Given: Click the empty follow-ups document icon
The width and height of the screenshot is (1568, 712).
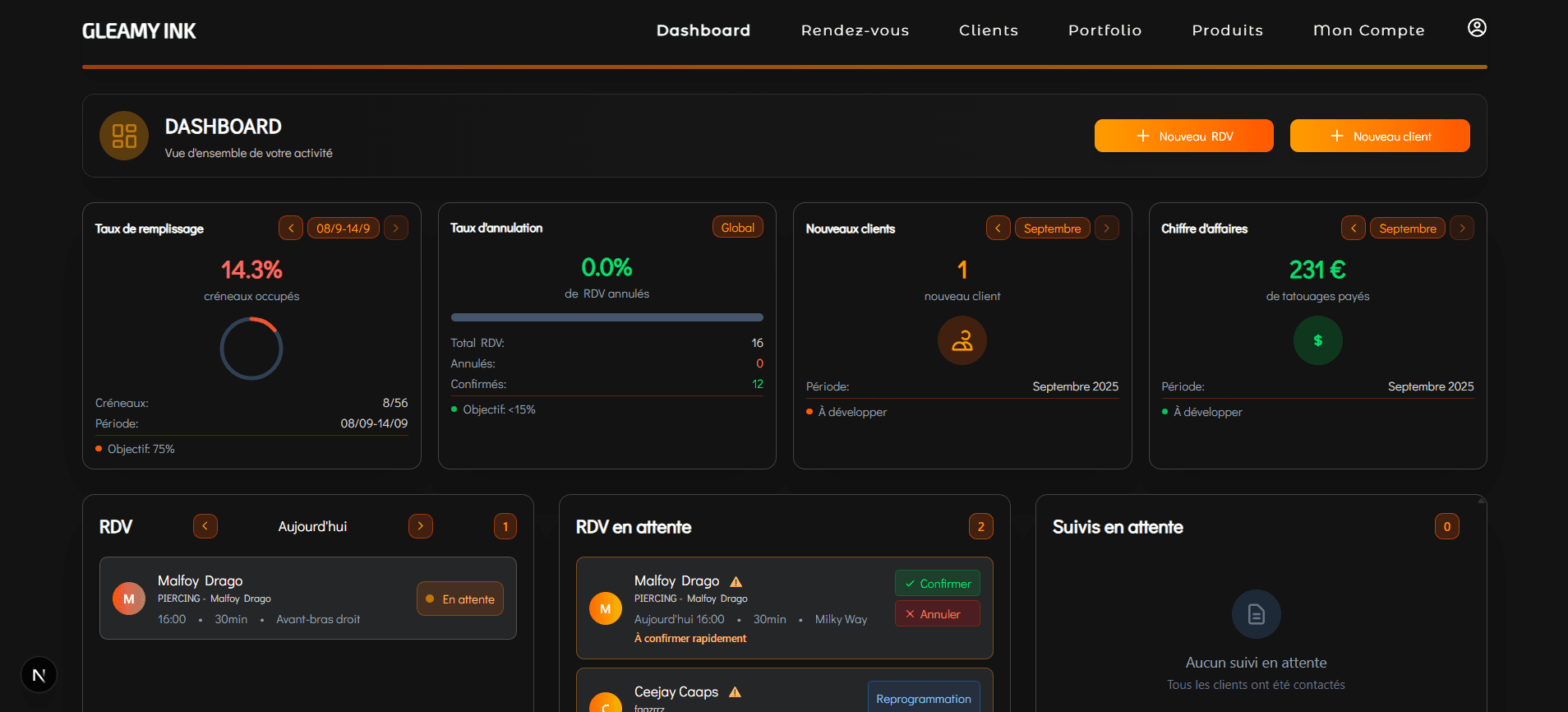Looking at the screenshot, I should coord(1256,614).
